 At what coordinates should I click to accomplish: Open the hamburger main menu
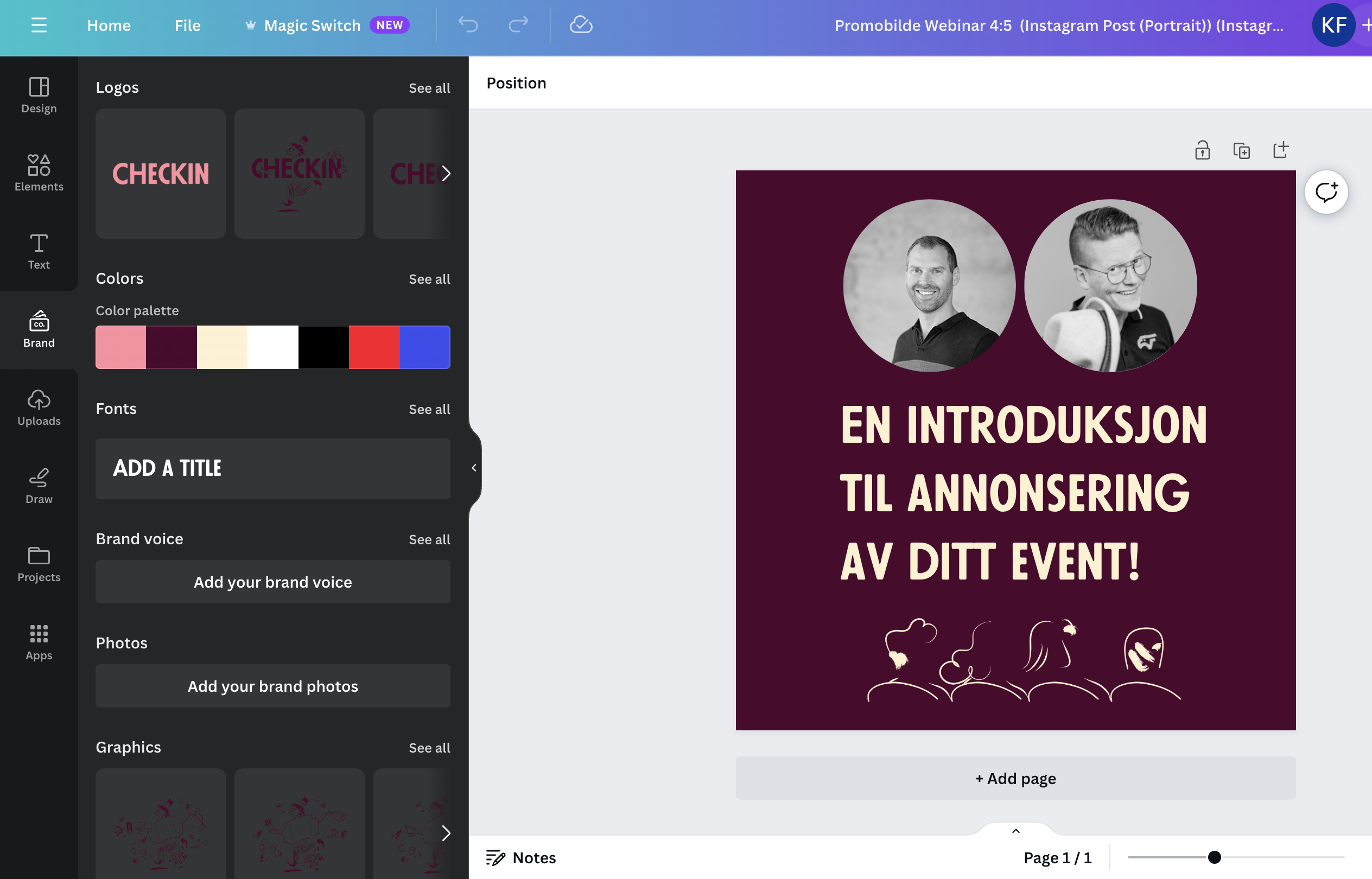click(38, 25)
